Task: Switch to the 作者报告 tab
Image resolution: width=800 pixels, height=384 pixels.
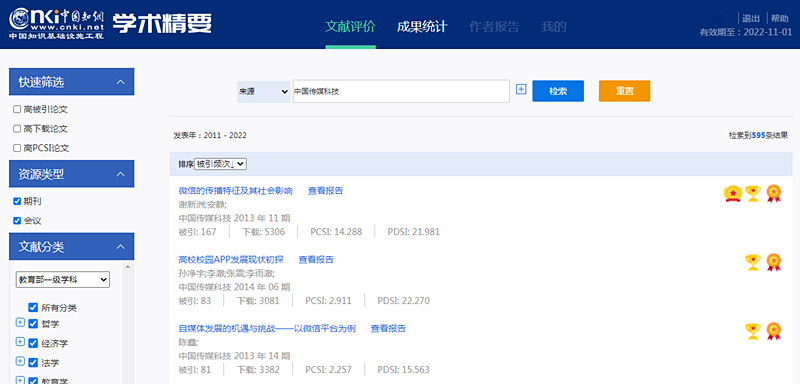Action: (494, 27)
